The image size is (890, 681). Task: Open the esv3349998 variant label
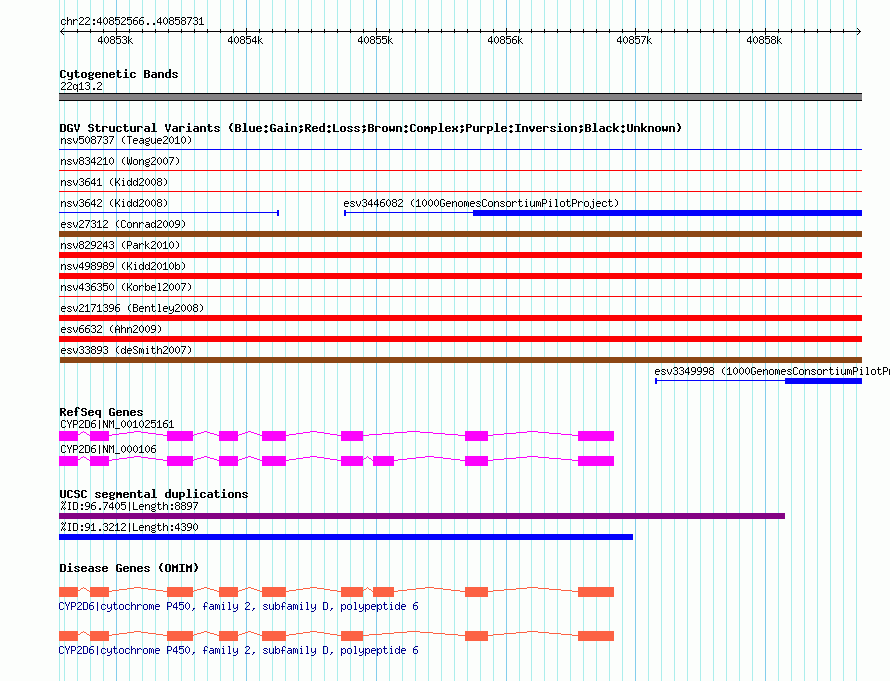point(772,371)
